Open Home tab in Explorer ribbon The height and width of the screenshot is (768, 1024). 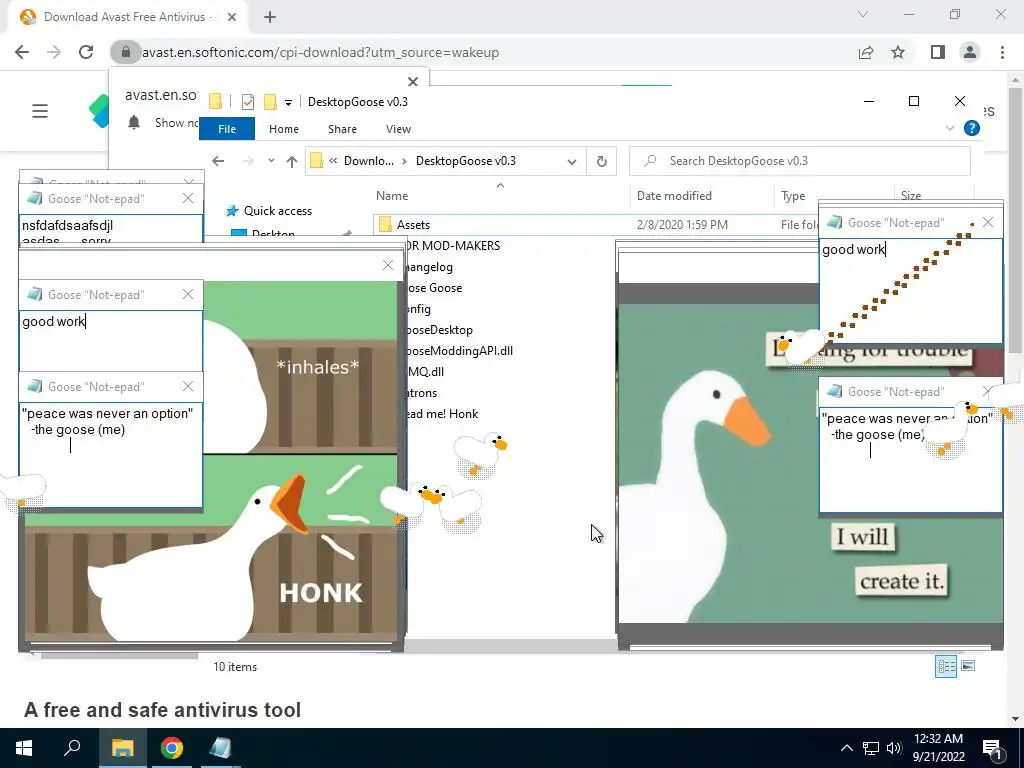click(x=283, y=129)
